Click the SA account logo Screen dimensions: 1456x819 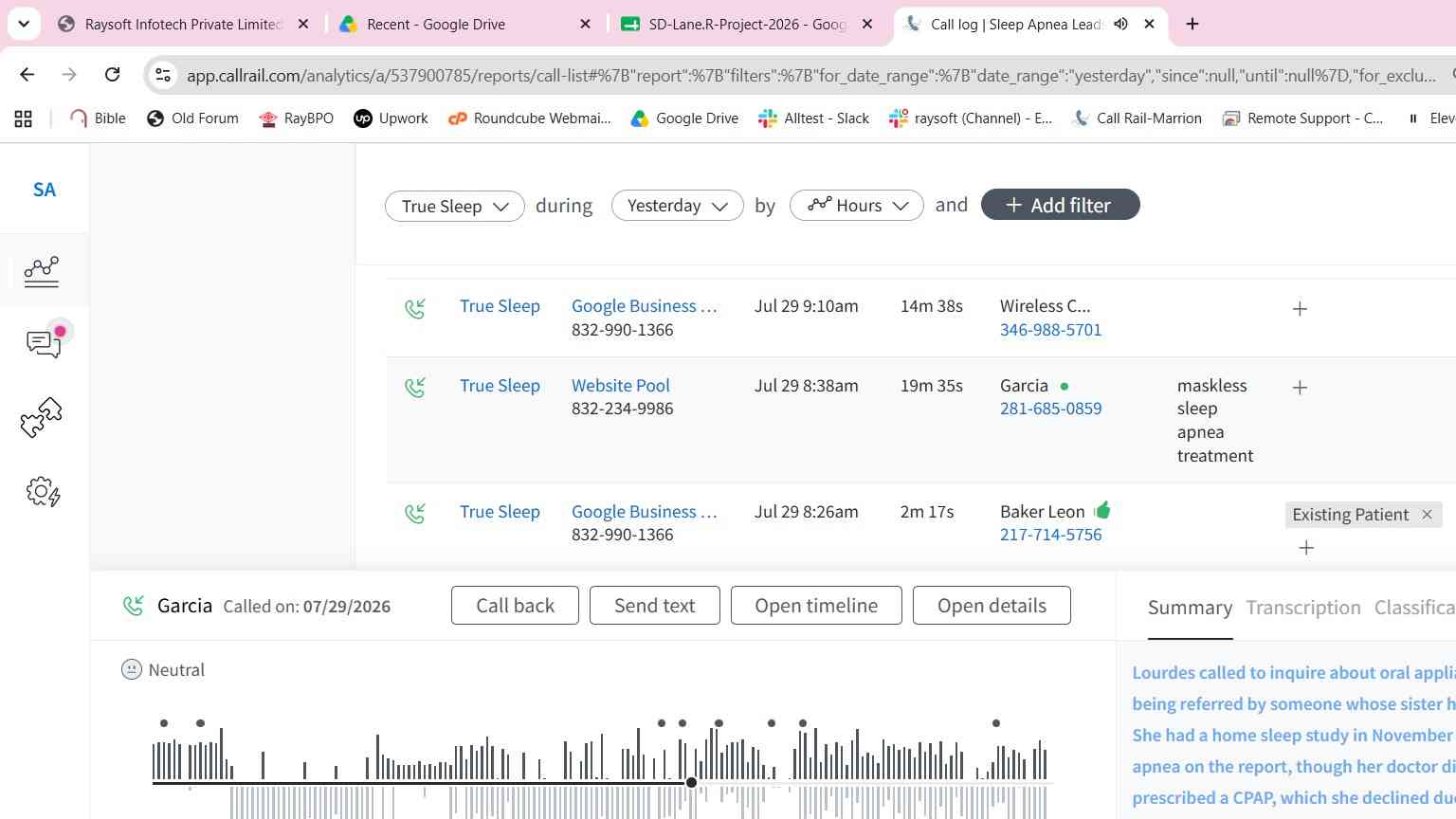[x=45, y=190]
